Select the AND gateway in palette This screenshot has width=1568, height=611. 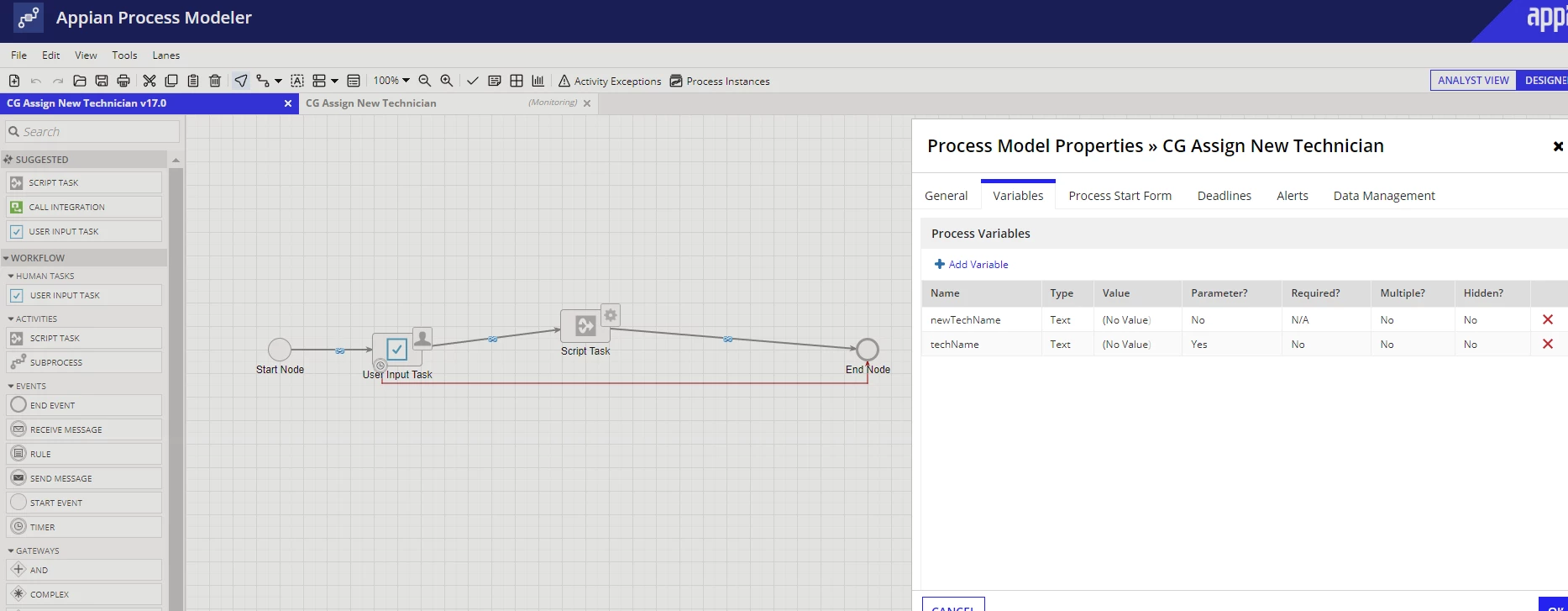point(84,570)
